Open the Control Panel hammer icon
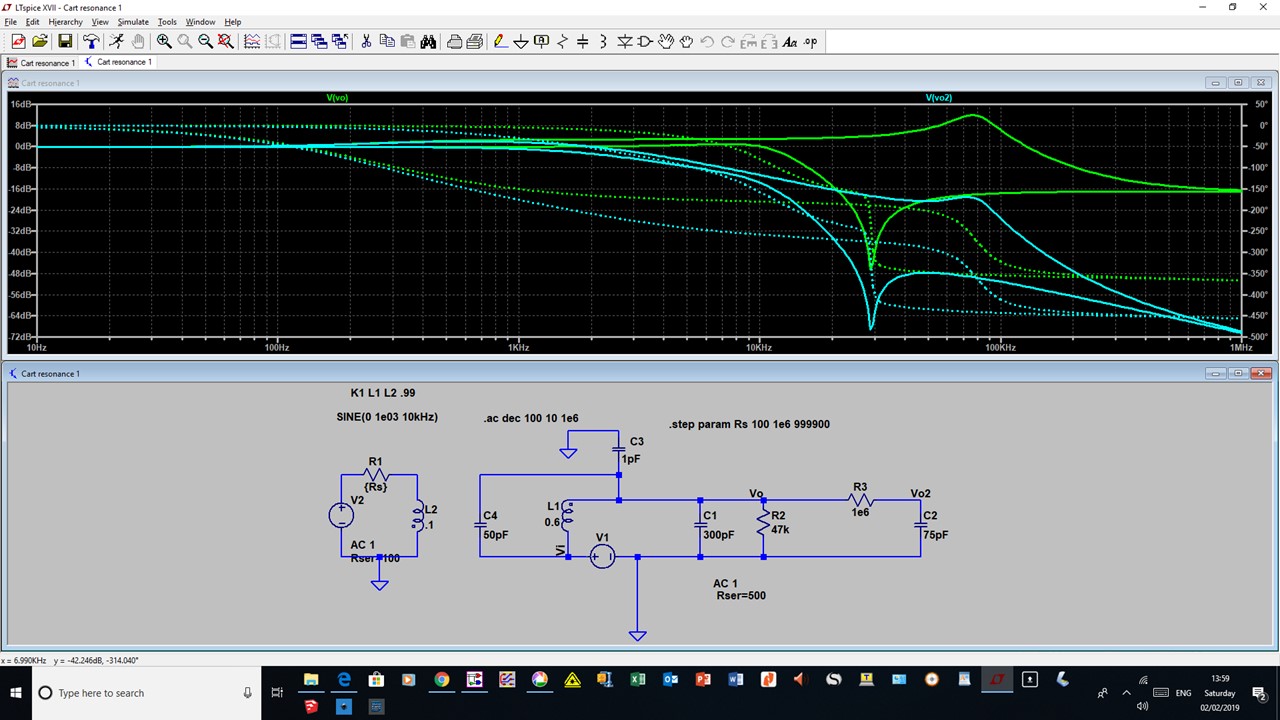The height and width of the screenshot is (720, 1280). click(x=91, y=41)
